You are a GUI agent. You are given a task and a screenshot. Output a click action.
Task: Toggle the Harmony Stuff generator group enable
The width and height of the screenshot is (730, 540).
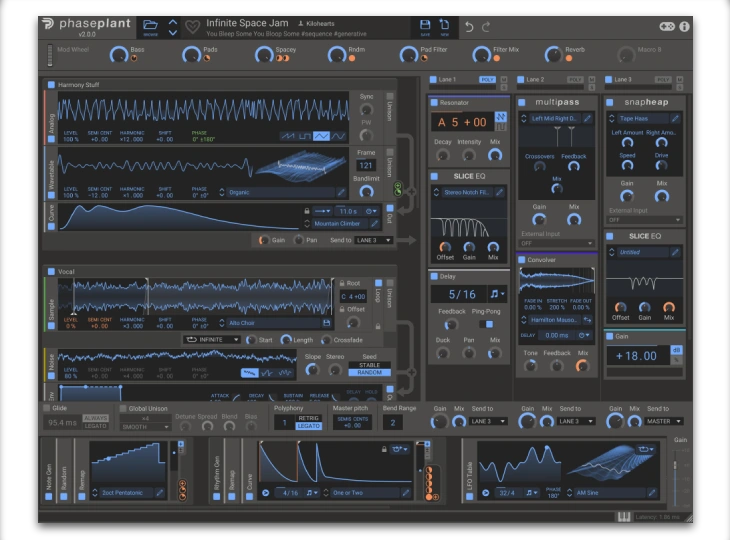[x=51, y=86]
